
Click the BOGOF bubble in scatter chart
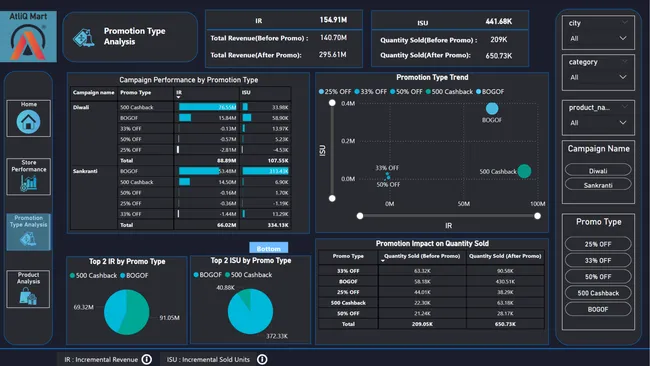click(x=492, y=109)
